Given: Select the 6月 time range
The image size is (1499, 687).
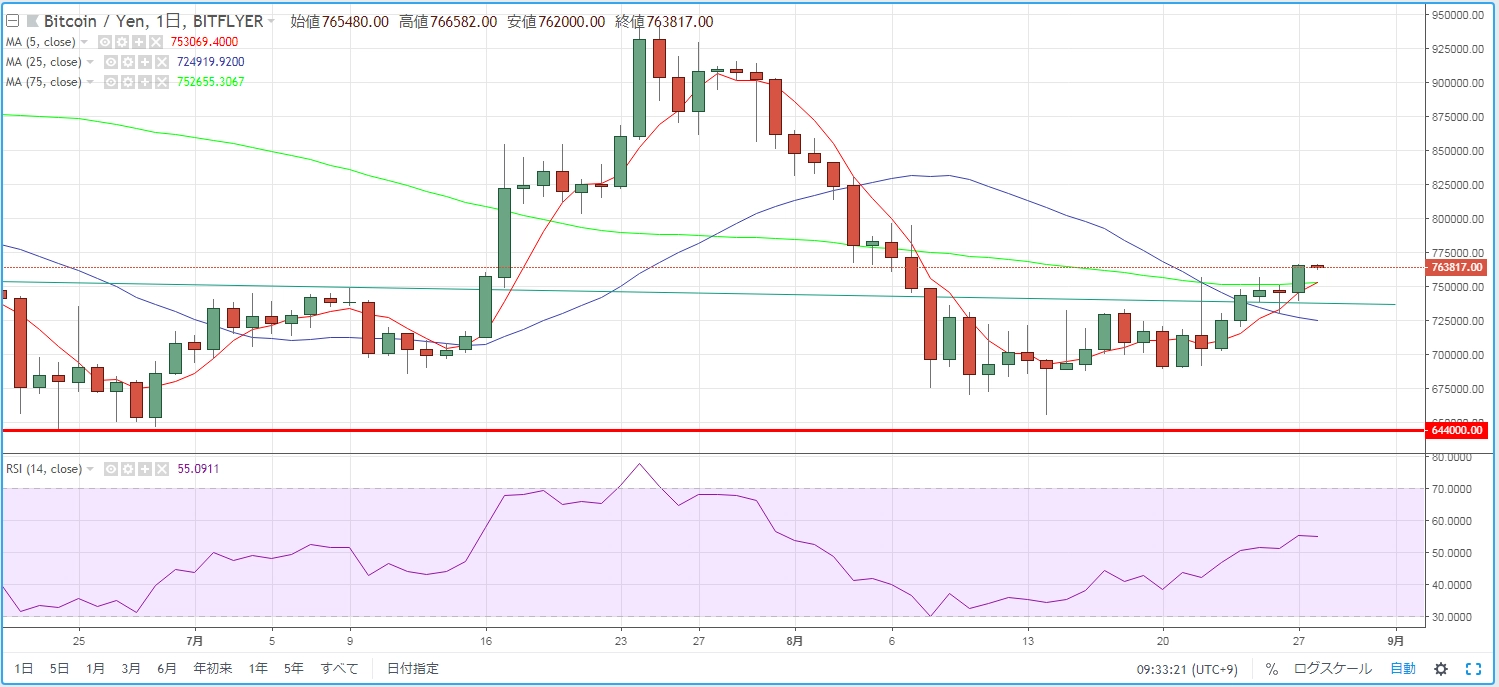Looking at the screenshot, I should 167,669.
